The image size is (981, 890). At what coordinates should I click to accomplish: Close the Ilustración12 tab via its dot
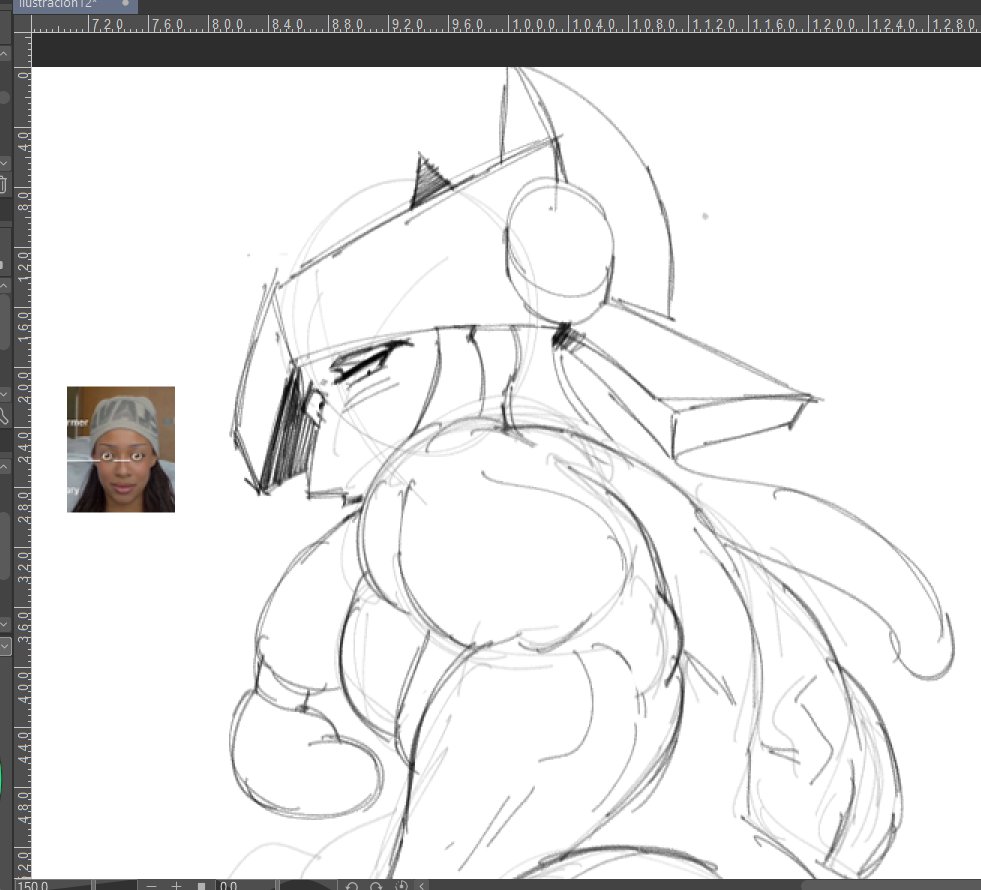(125, 4)
